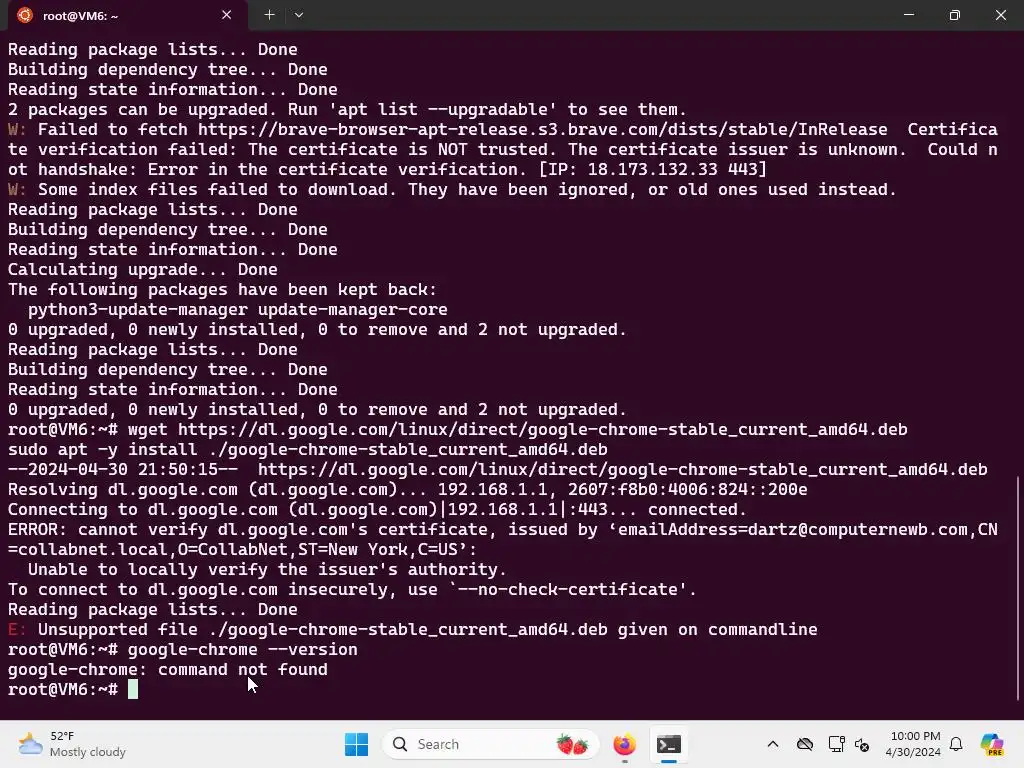Click the taskbar Search box
This screenshot has width=1024, height=768.
[490, 744]
